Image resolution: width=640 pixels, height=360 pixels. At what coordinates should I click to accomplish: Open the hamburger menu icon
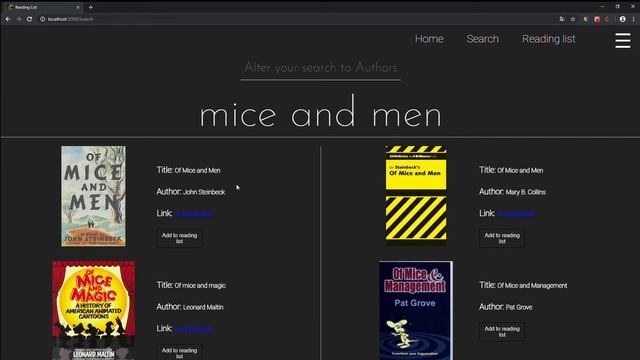pos(622,40)
